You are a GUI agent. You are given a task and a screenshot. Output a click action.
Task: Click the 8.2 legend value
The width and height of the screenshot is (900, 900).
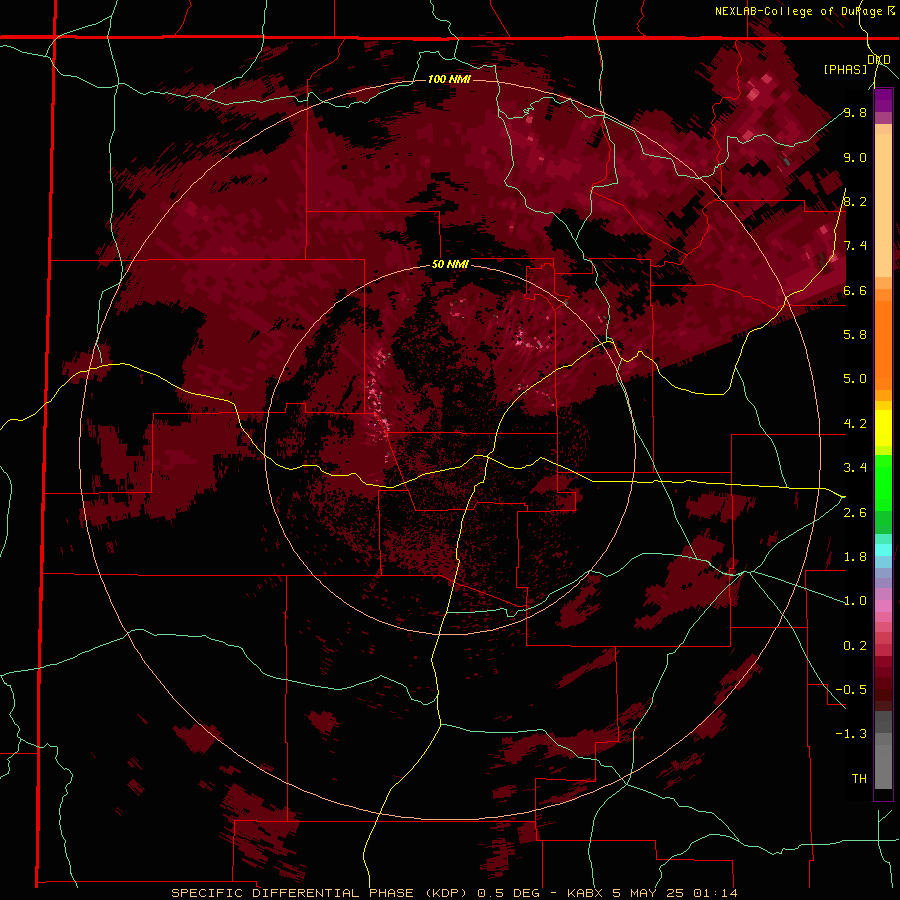tap(855, 201)
